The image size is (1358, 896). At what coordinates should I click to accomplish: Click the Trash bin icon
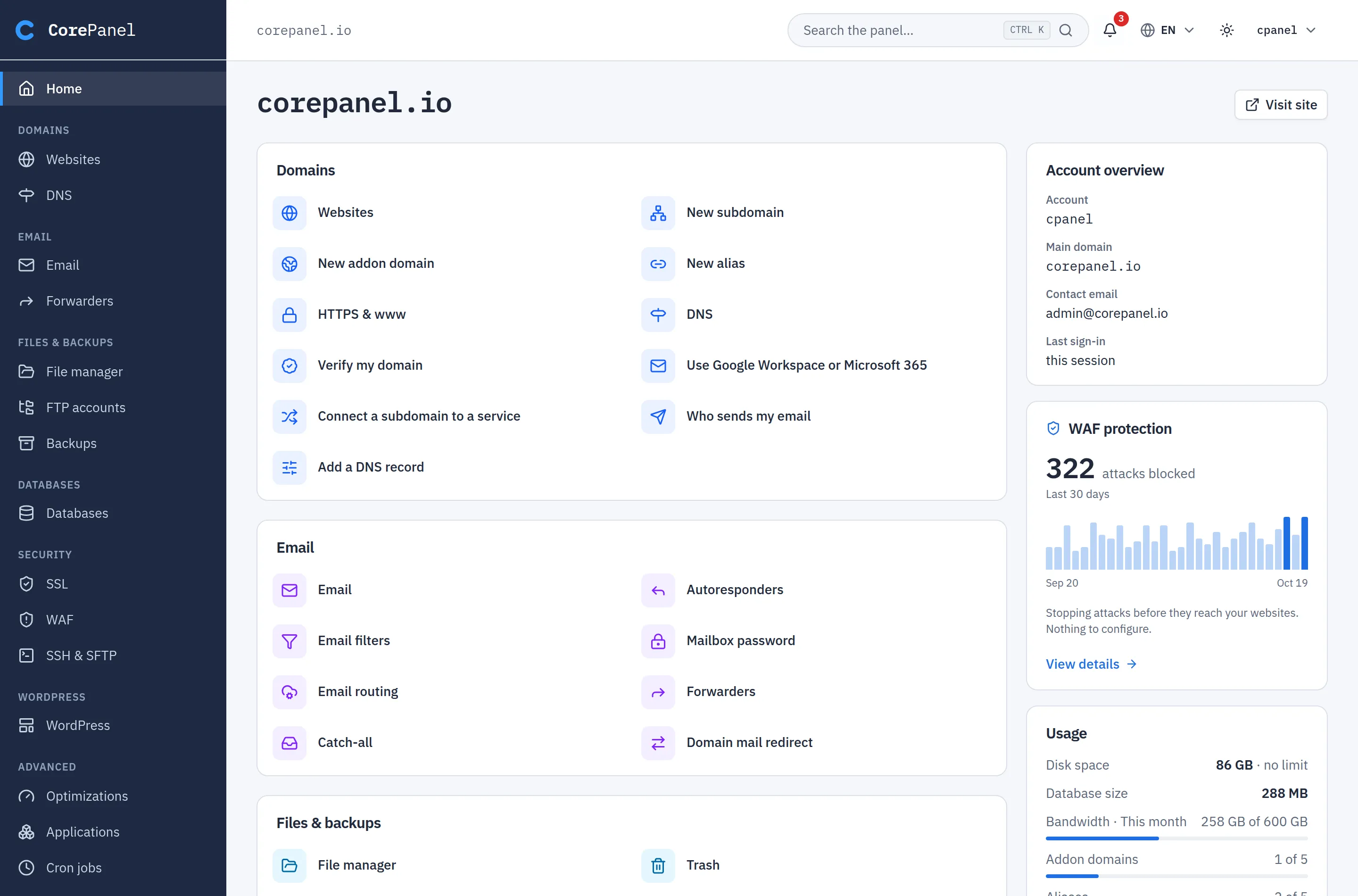(x=658, y=865)
